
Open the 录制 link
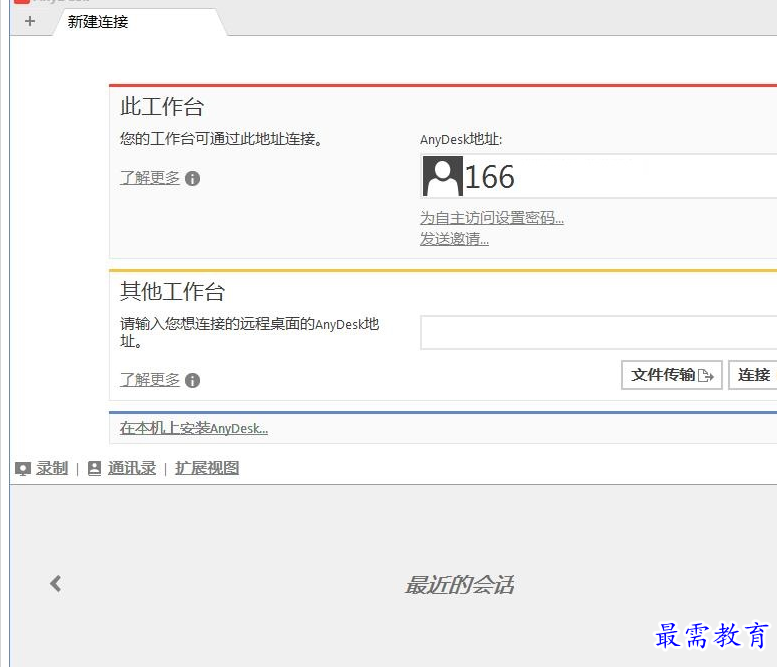(x=52, y=468)
